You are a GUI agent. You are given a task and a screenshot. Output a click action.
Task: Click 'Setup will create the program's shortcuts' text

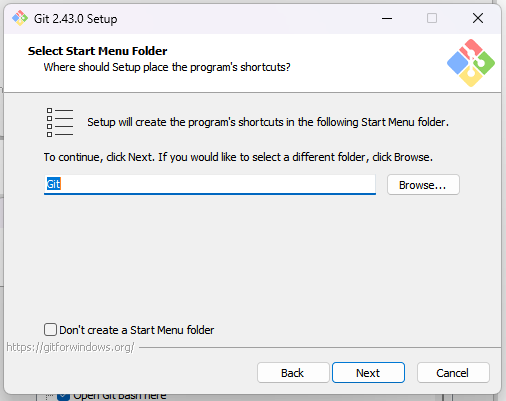[268, 122]
